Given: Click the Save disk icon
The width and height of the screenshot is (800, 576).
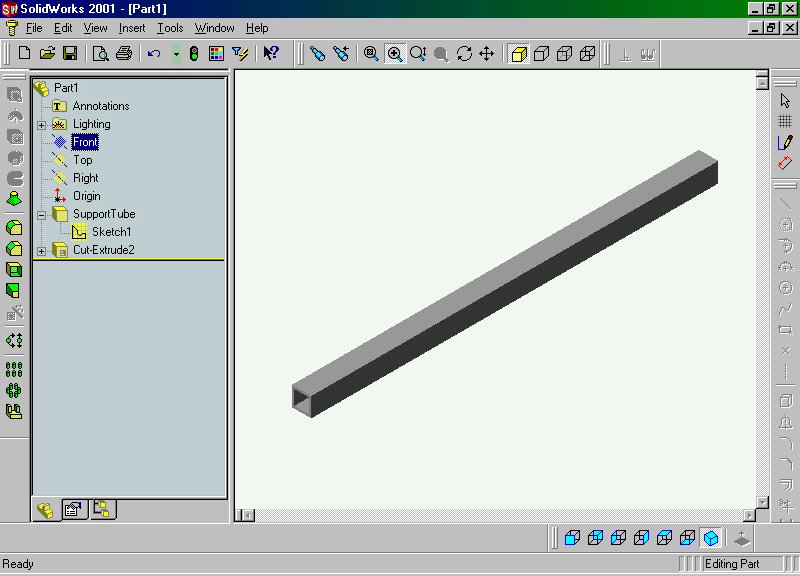Looking at the screenshot, I should pos(70,53).
